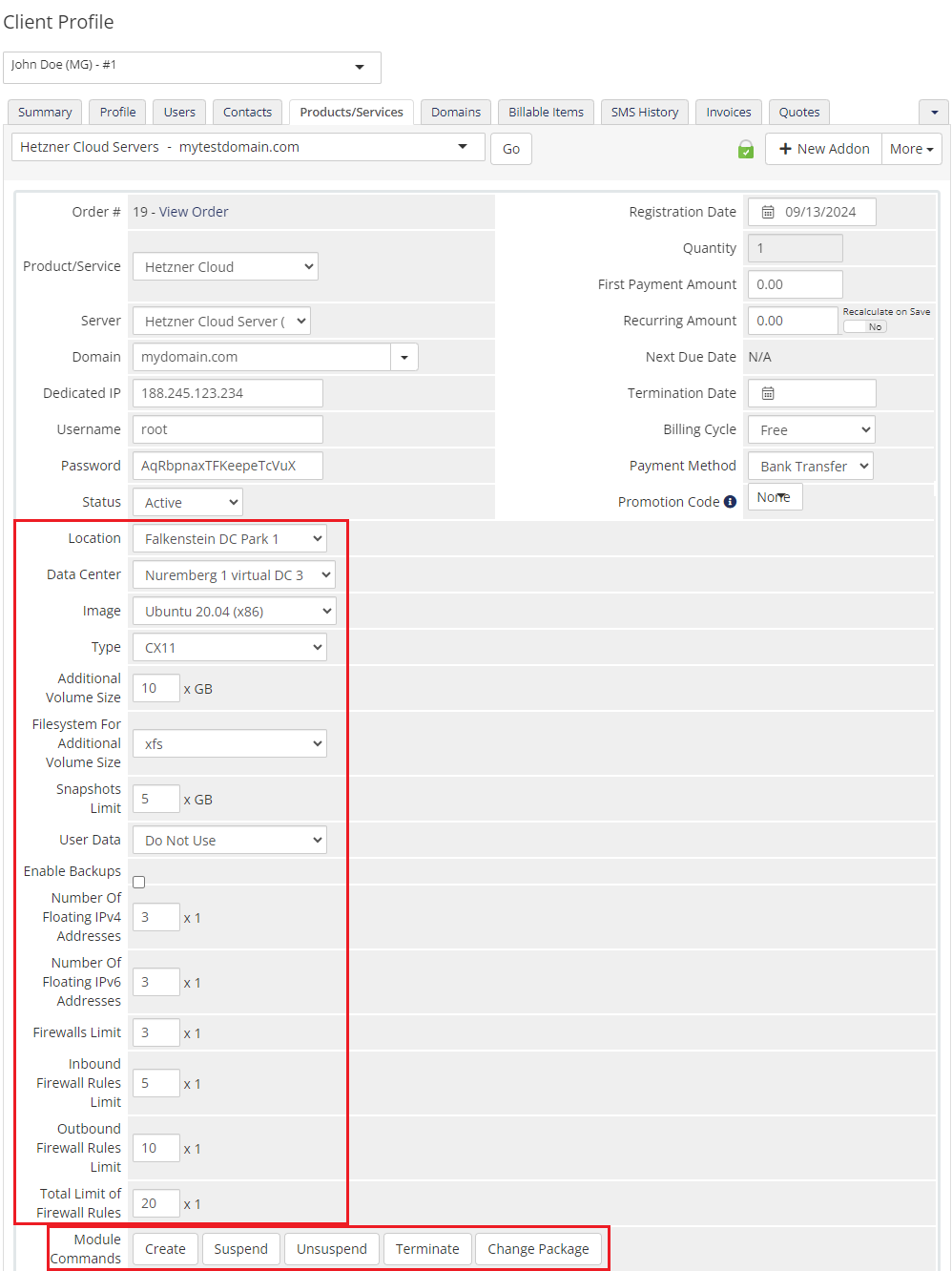Open the Status Active dropdown

(x=188, y=502)
